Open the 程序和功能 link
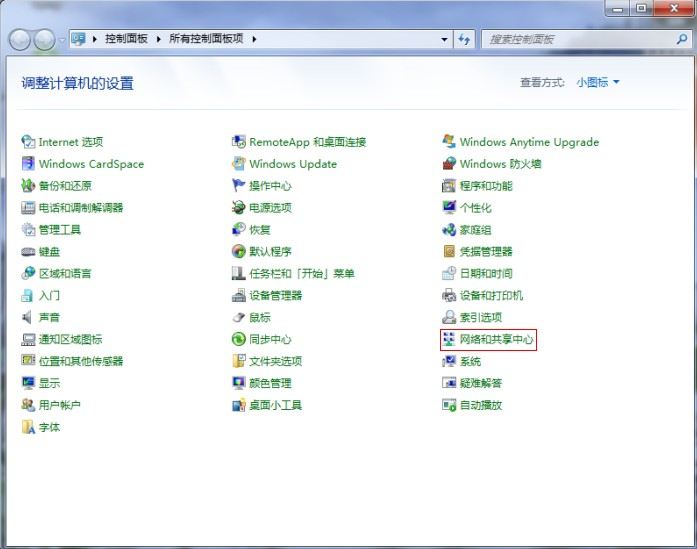This screenshot has height=549, width=697. [486, 186]
